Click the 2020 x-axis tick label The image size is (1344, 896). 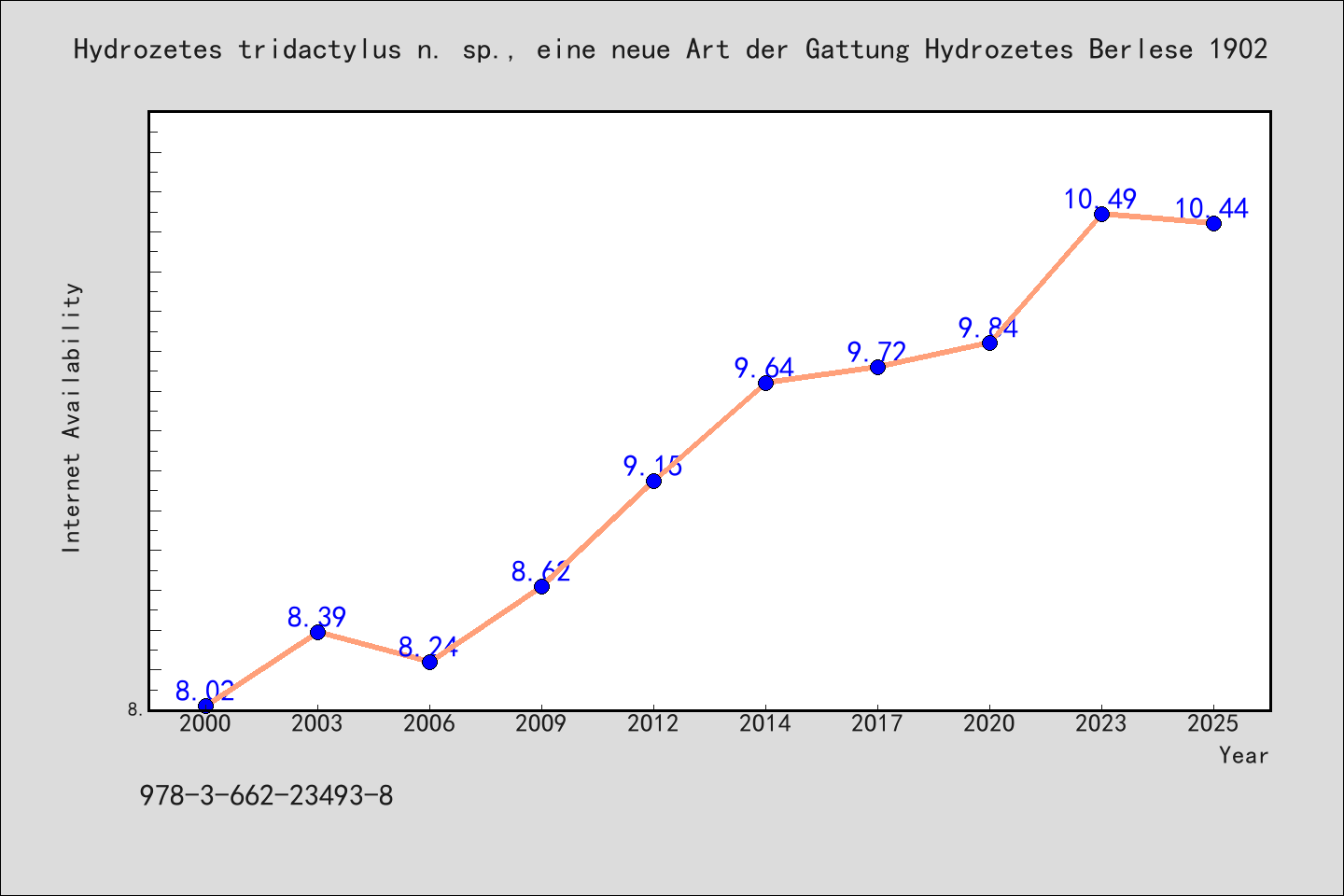coord(989,723)
